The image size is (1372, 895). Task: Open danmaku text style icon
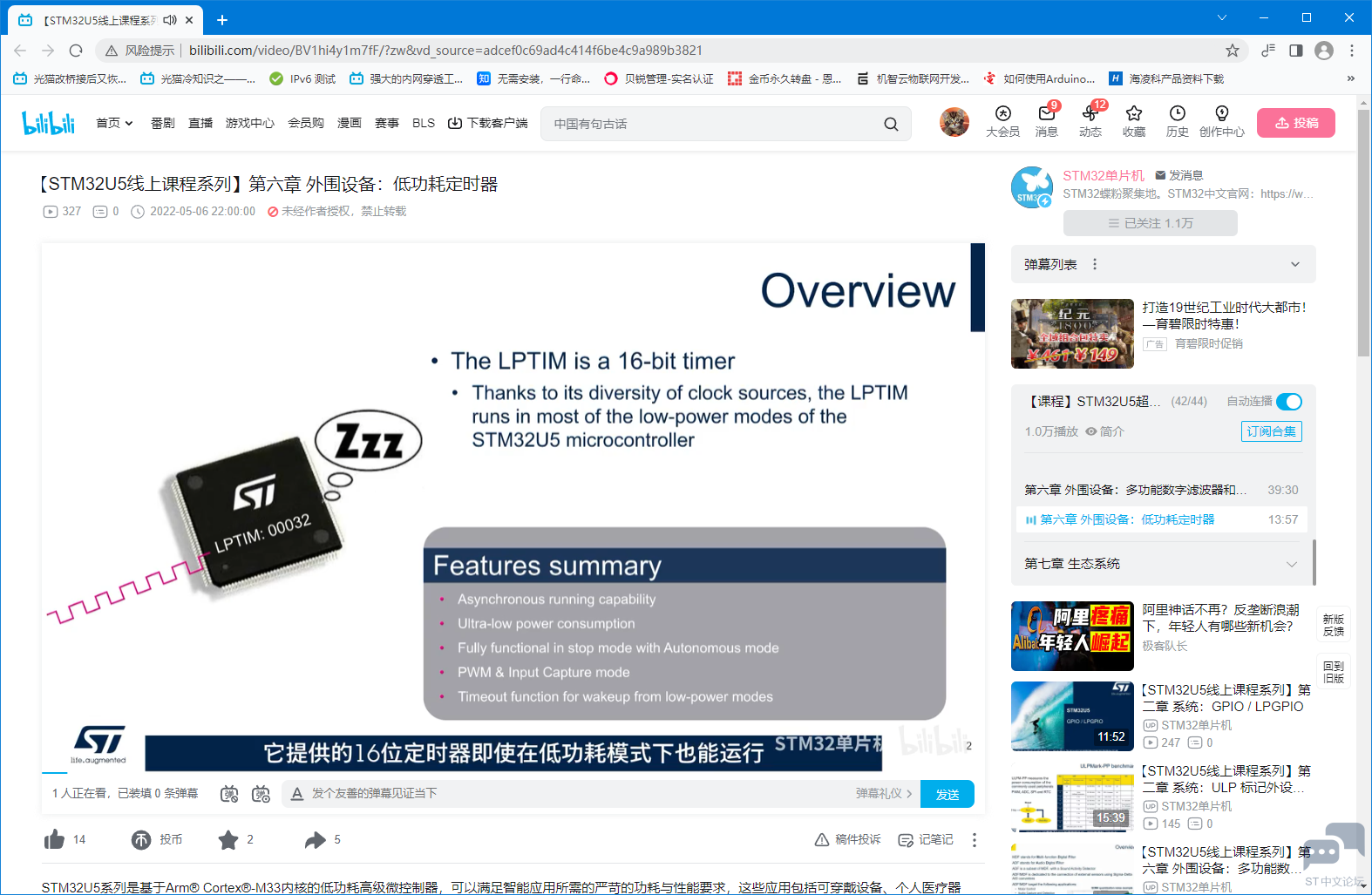(297, 793)
